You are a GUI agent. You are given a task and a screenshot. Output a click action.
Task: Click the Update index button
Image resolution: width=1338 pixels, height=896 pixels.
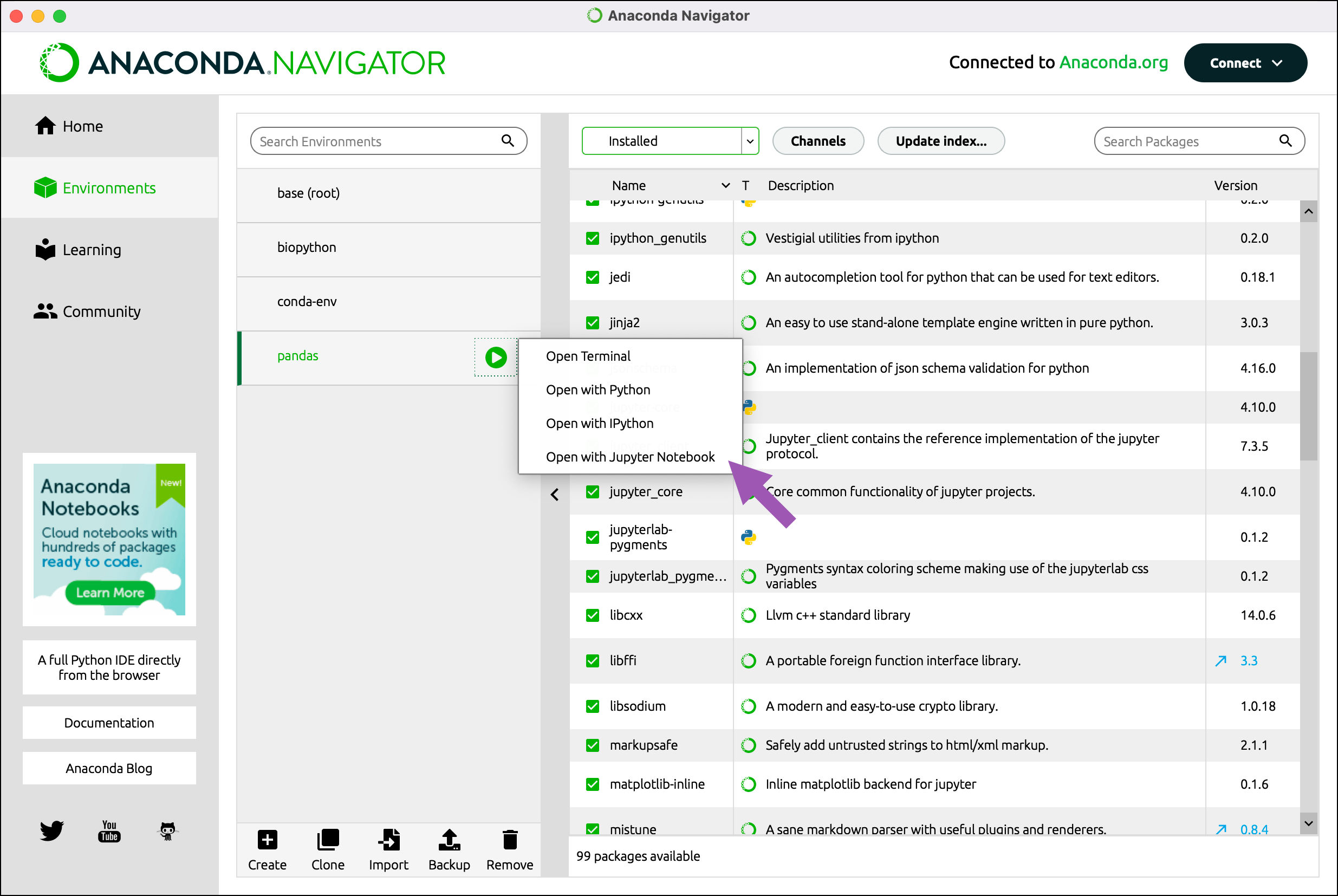(x=940, y=141)
